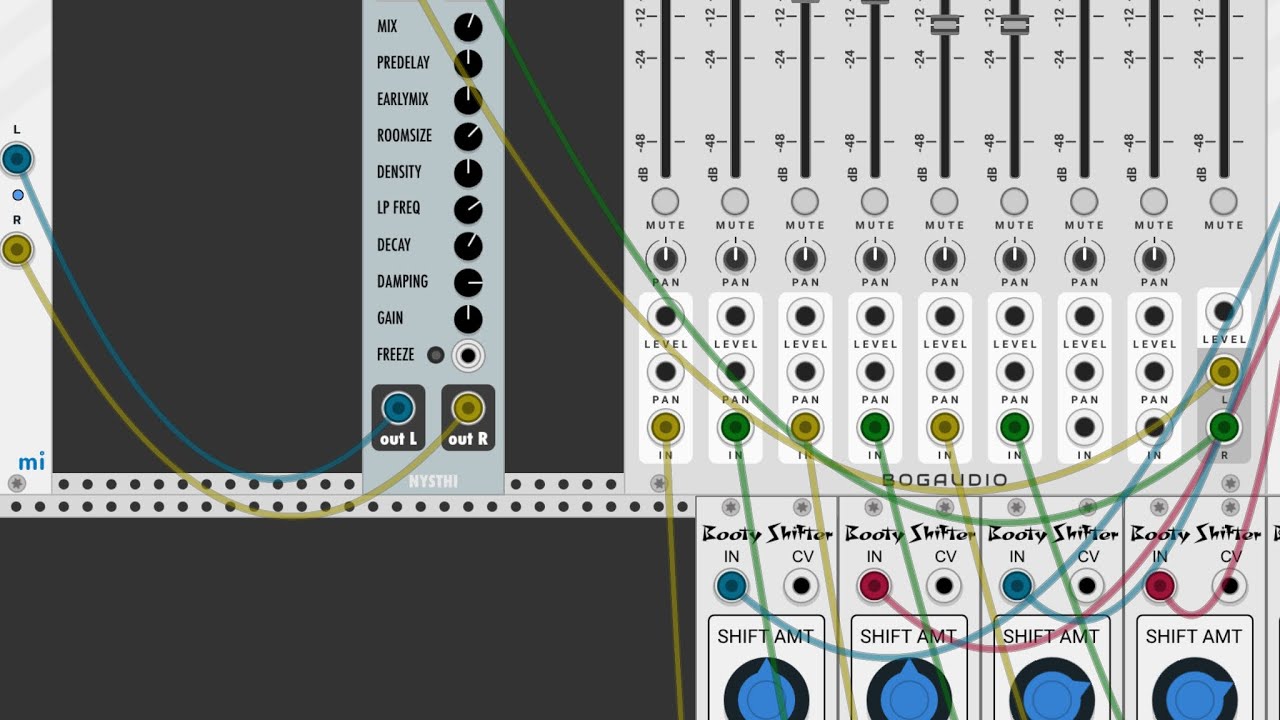Click the sixth channel PAN knob
The image size is (1280, 720).
pyautogui.click(x=1015, y=259)
